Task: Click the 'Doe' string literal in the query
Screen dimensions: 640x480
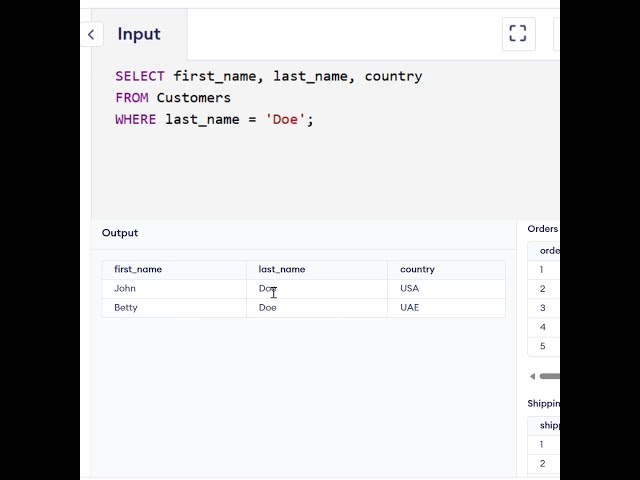Action: point(285,120)
